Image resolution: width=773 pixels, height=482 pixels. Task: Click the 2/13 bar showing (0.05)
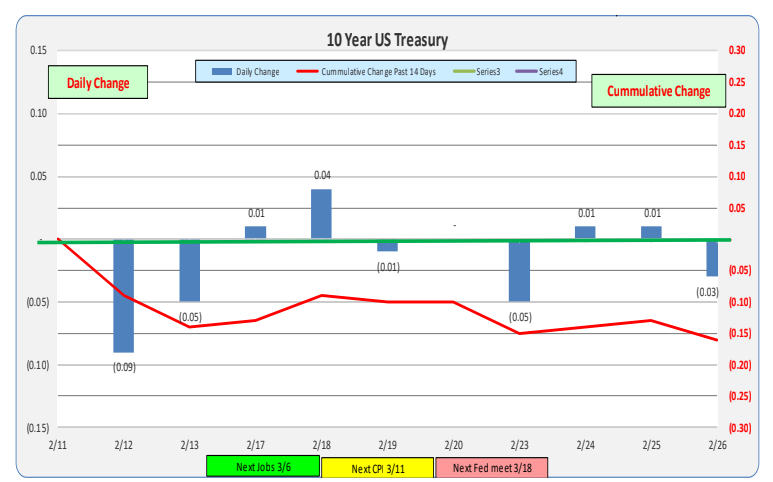click(190, 271)
